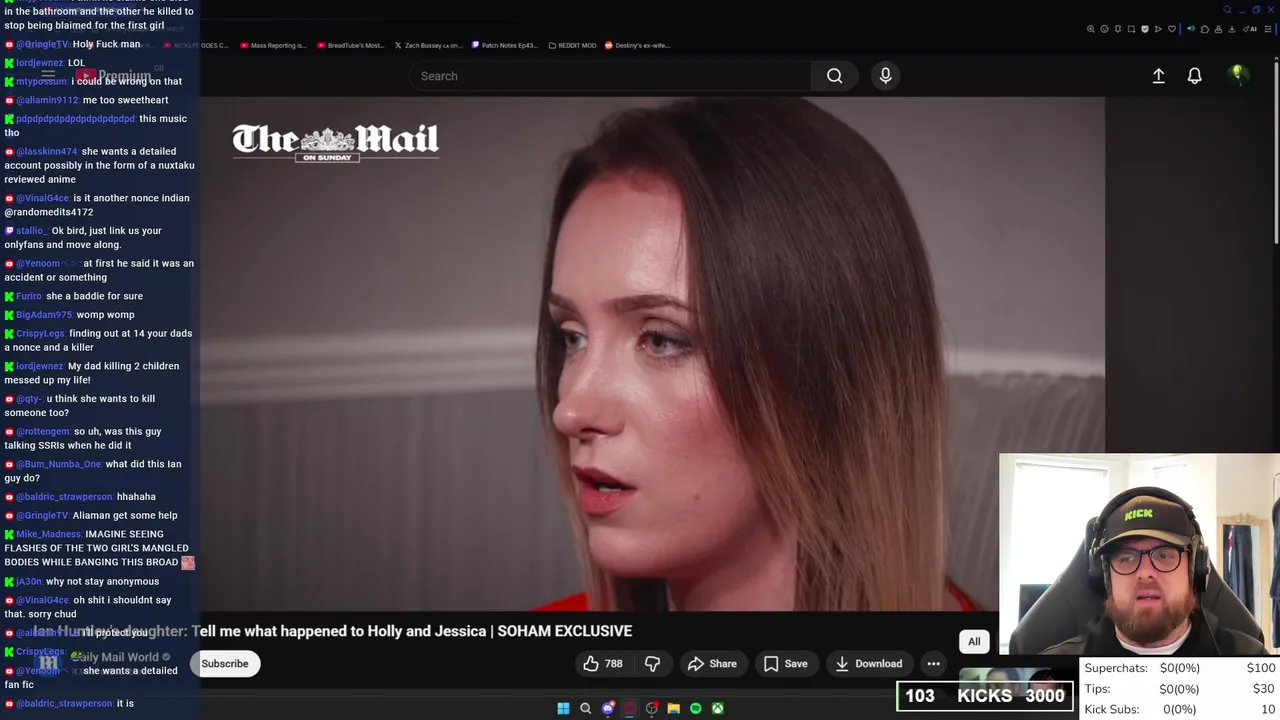
Task: Click the red Opera browser taskbar icon
Action: [630, 708]
